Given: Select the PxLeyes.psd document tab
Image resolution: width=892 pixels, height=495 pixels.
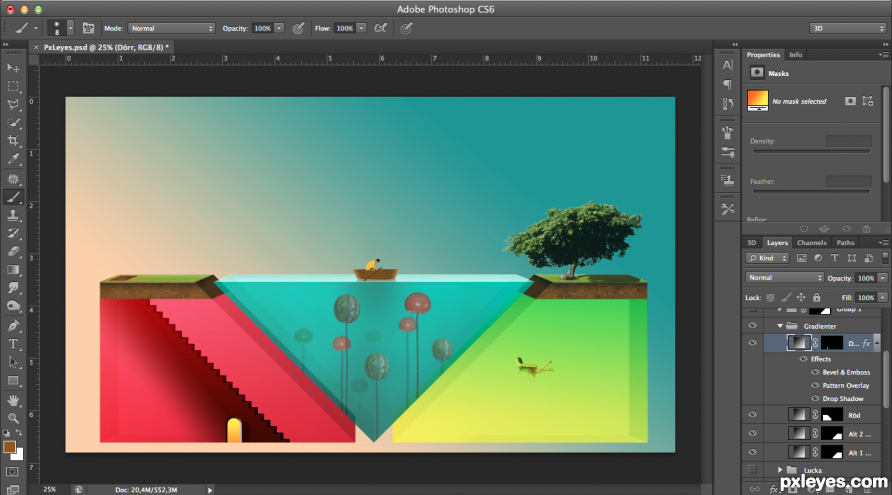Looking at the screenshot, I should pyautogui.click(x=106, y=47).
